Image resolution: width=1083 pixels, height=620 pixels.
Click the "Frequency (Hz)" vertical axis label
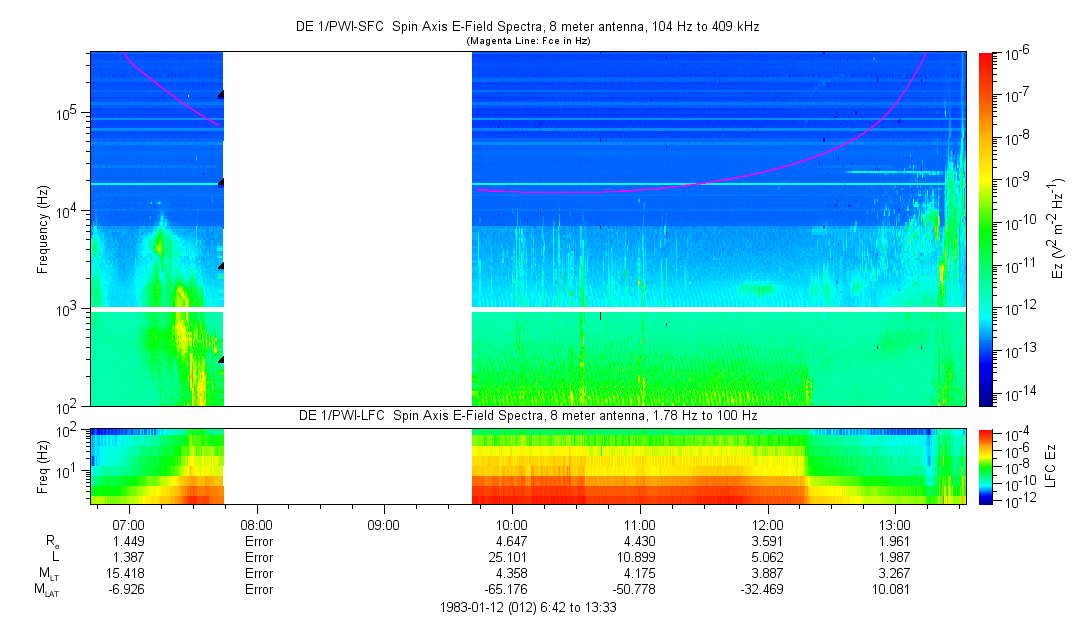tap(43, 230)
